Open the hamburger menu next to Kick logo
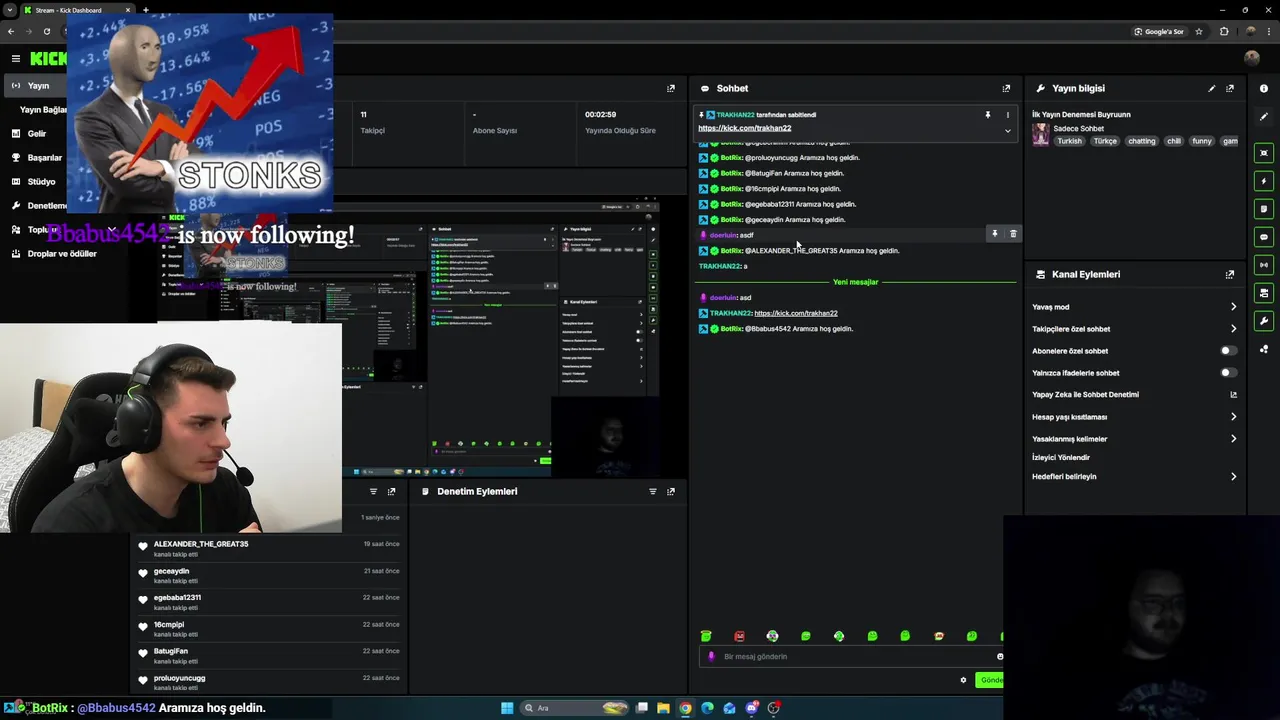Viewport: 1280px width, 720px height. click(x=15, y=59)
